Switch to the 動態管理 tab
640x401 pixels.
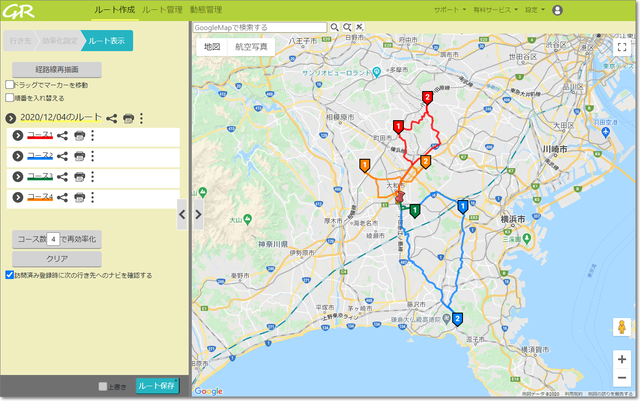pyautogui.click(x=205, y=9)
